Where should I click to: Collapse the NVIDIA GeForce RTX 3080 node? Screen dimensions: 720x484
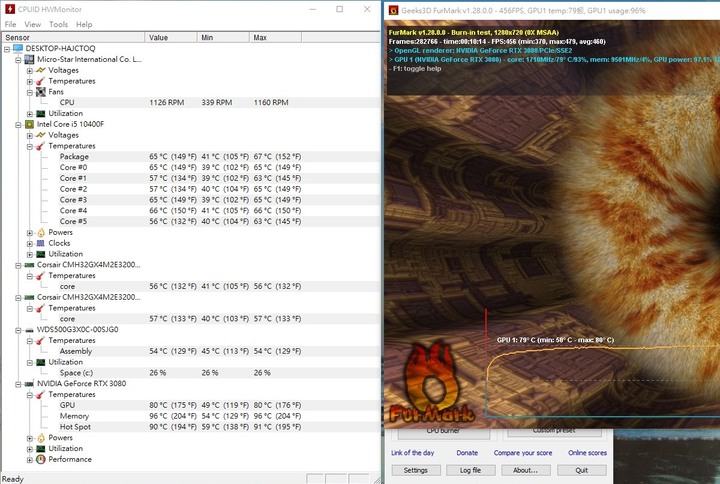(x=18, y=384)
